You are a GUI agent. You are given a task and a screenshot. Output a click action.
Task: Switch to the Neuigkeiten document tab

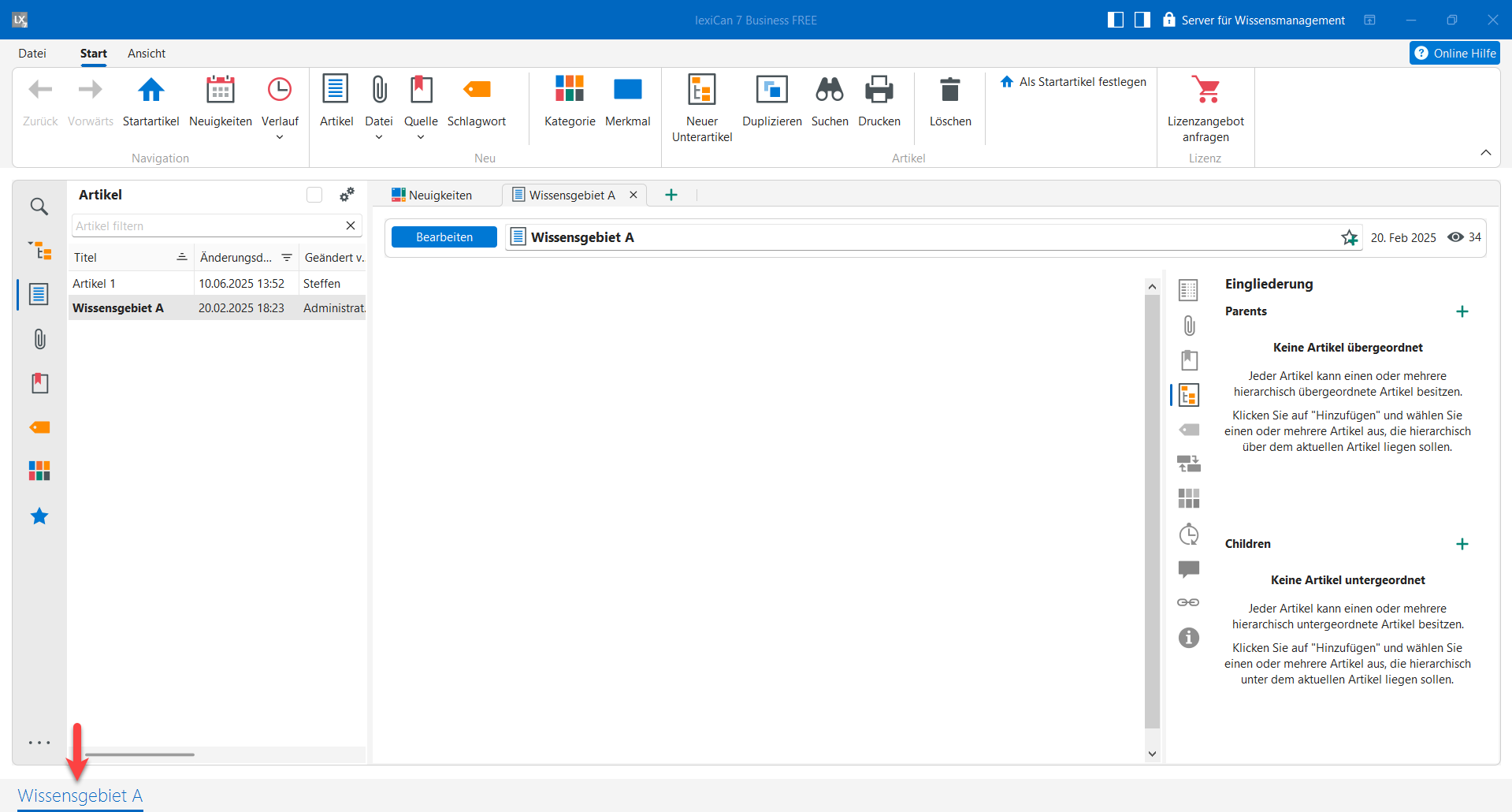[433, 195]
